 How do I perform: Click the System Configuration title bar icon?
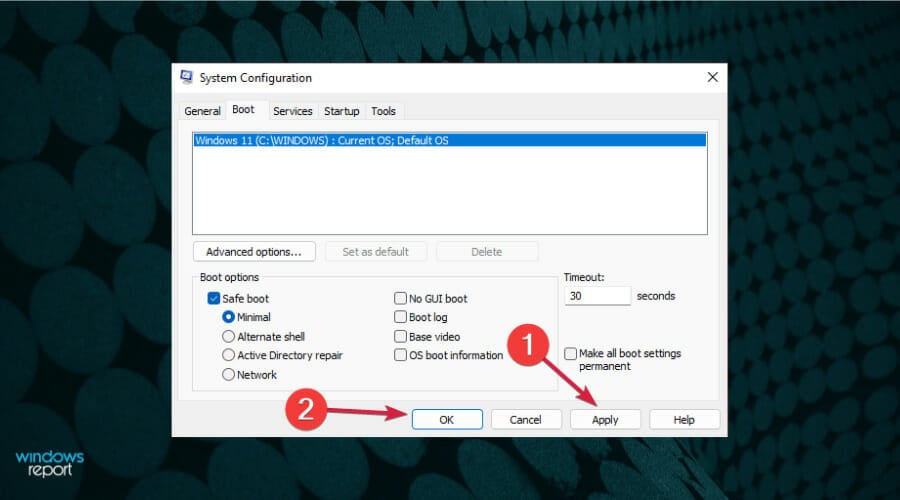tap(187, 77)
